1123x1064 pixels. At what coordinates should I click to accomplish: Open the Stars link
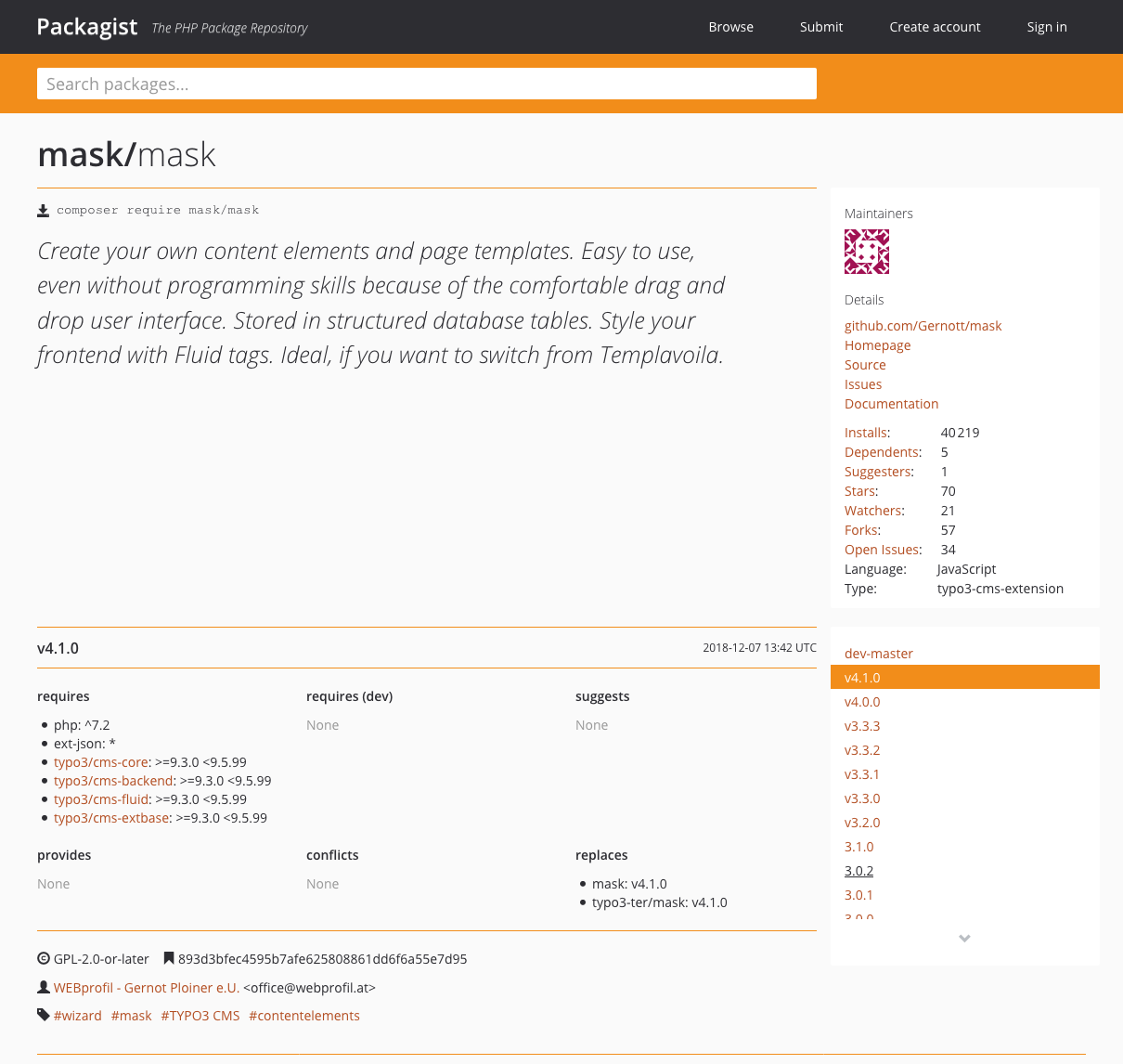coord(860,491)
